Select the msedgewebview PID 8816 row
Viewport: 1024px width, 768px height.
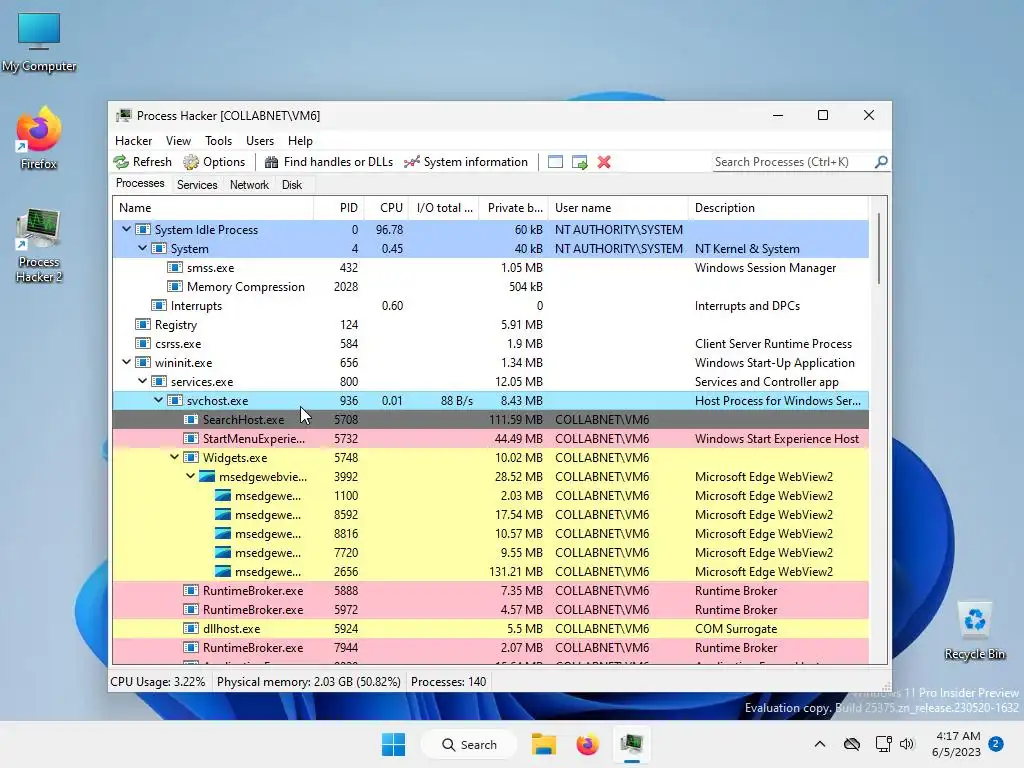[x=490, y=534]
